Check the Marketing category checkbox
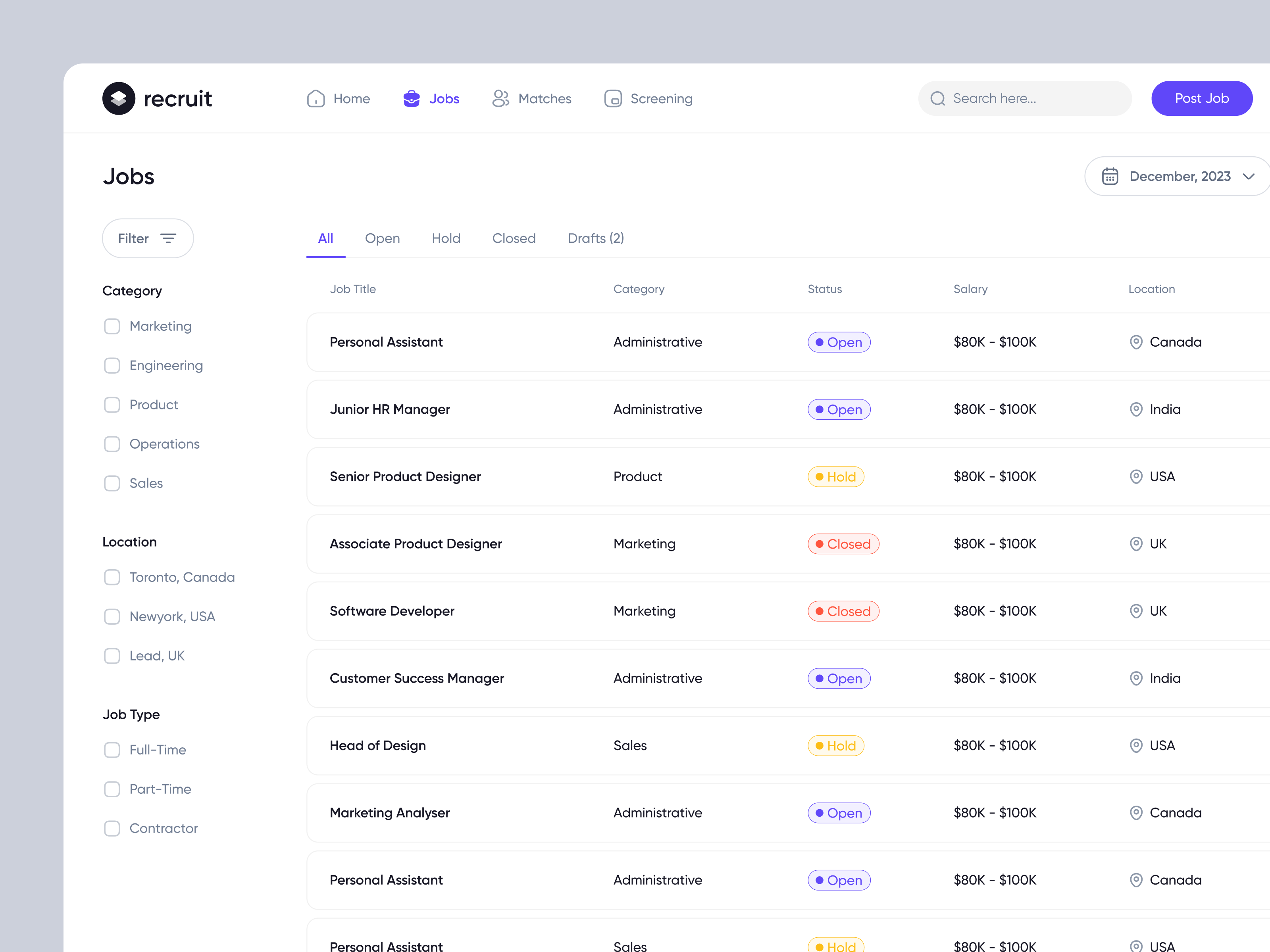Viewport: 1270px width, 952px height. 112,326
